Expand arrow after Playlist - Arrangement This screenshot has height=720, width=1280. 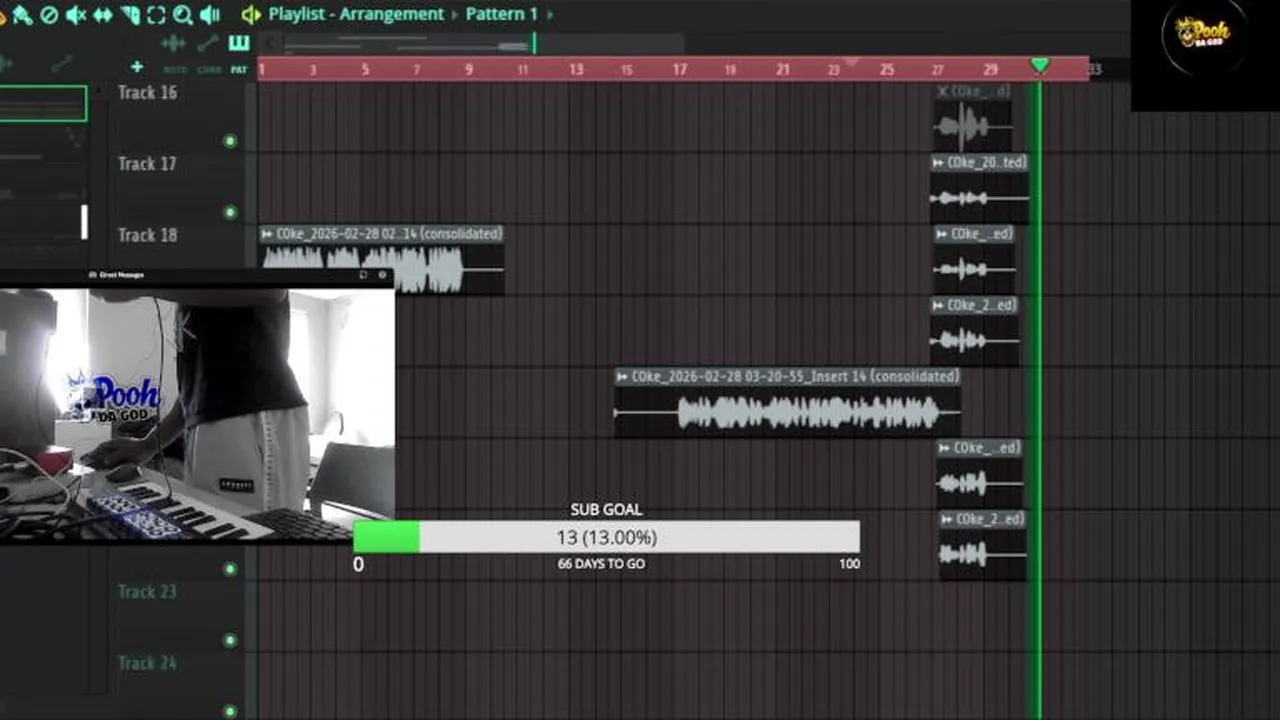coord(455,14)
